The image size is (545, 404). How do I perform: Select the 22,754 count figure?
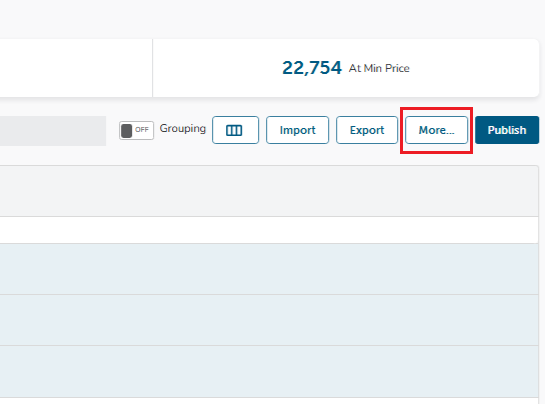(x=312, y=68)
